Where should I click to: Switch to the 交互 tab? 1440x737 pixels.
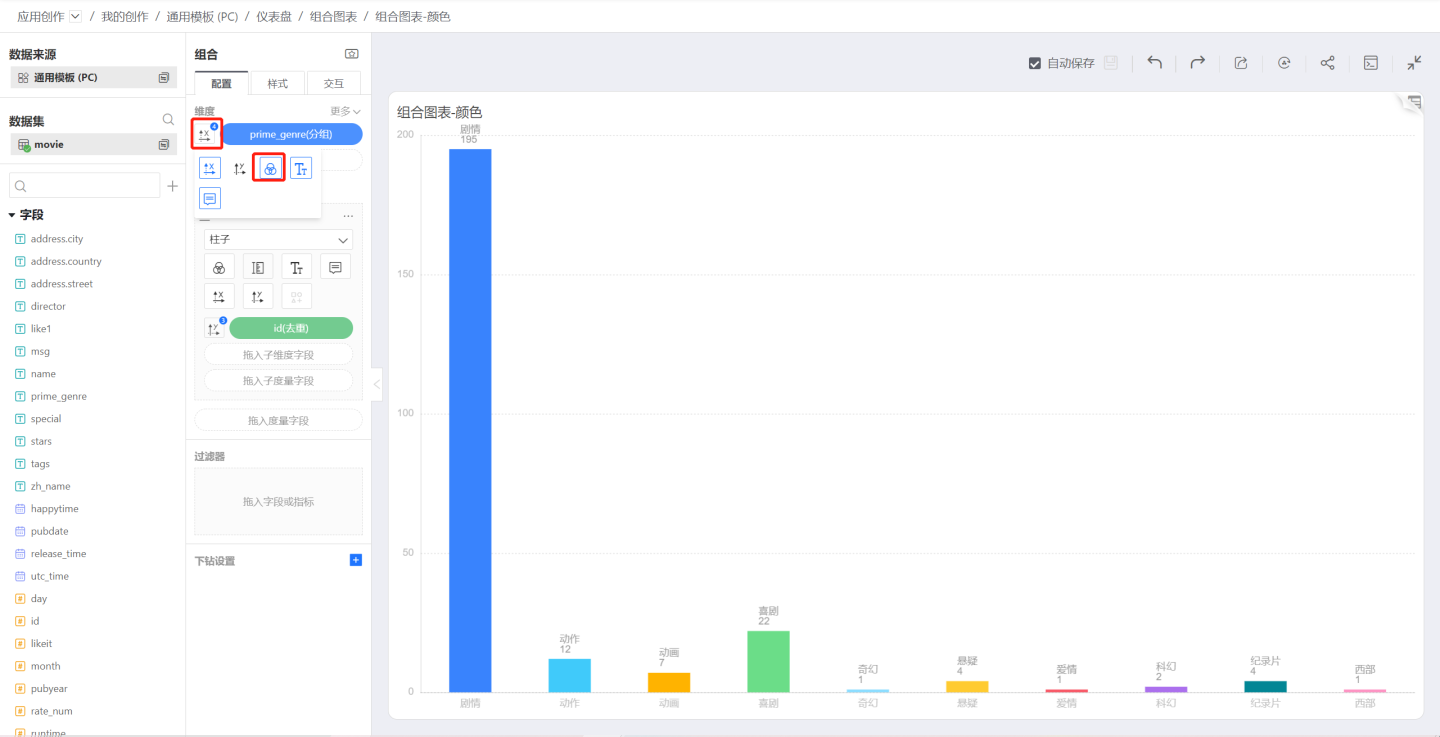click(333, 84)
